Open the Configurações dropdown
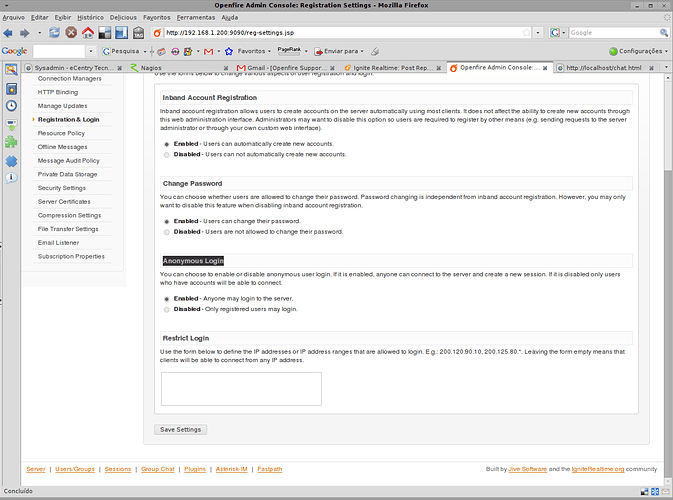673x500 pixels. (x=667, y=52)
